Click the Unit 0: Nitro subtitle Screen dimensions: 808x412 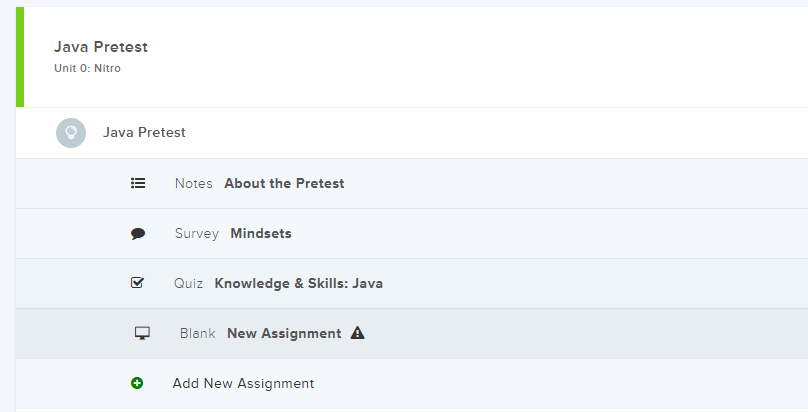(87, 68)
